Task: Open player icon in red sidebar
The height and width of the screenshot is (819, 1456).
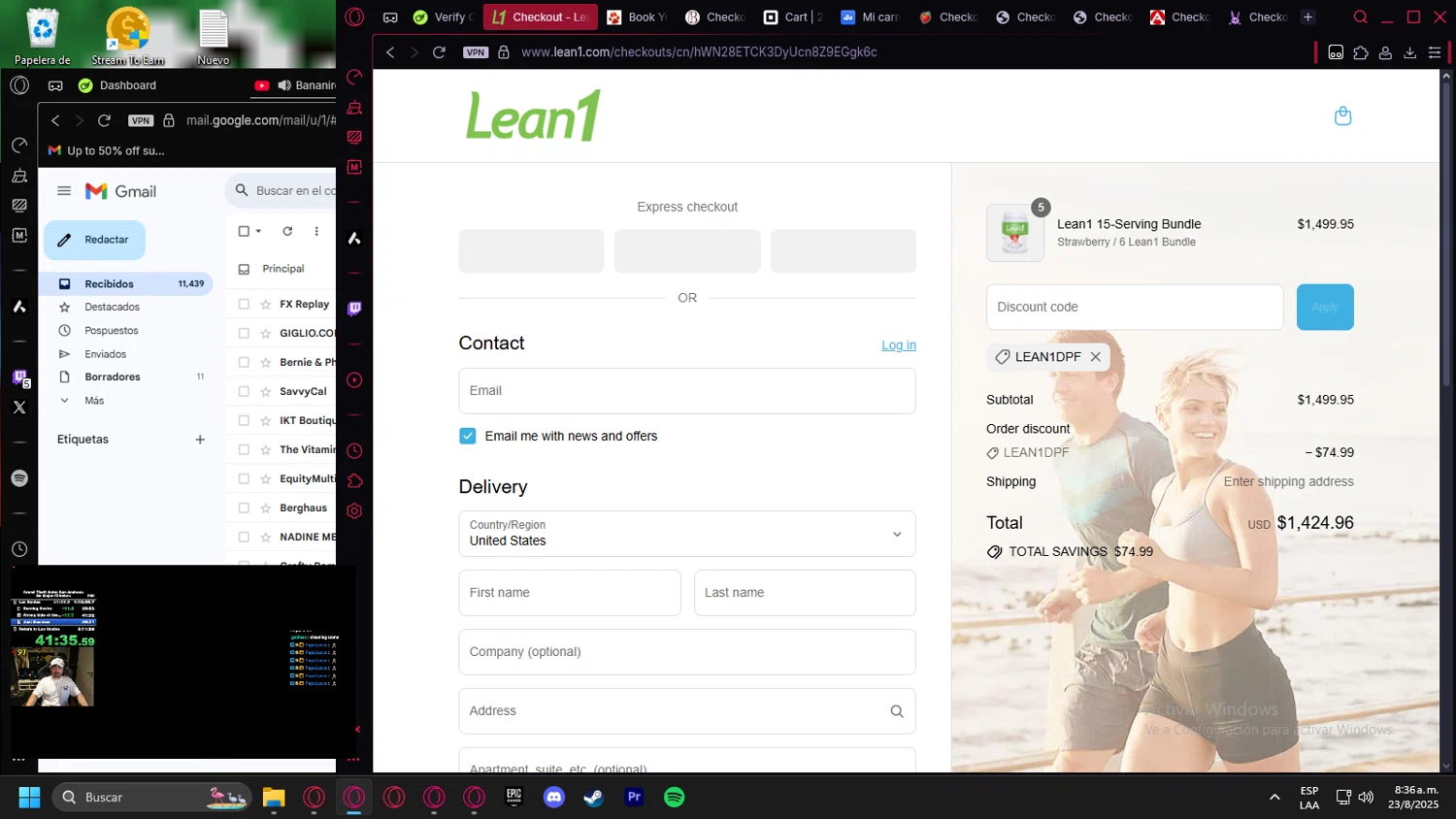Action: [x=354, y=380]
